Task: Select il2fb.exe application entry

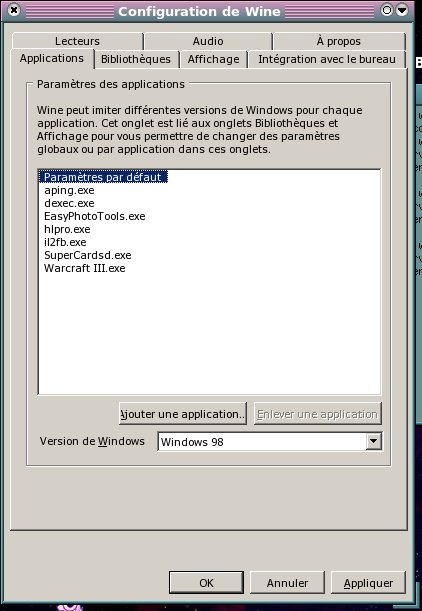Action: [65, 242]
